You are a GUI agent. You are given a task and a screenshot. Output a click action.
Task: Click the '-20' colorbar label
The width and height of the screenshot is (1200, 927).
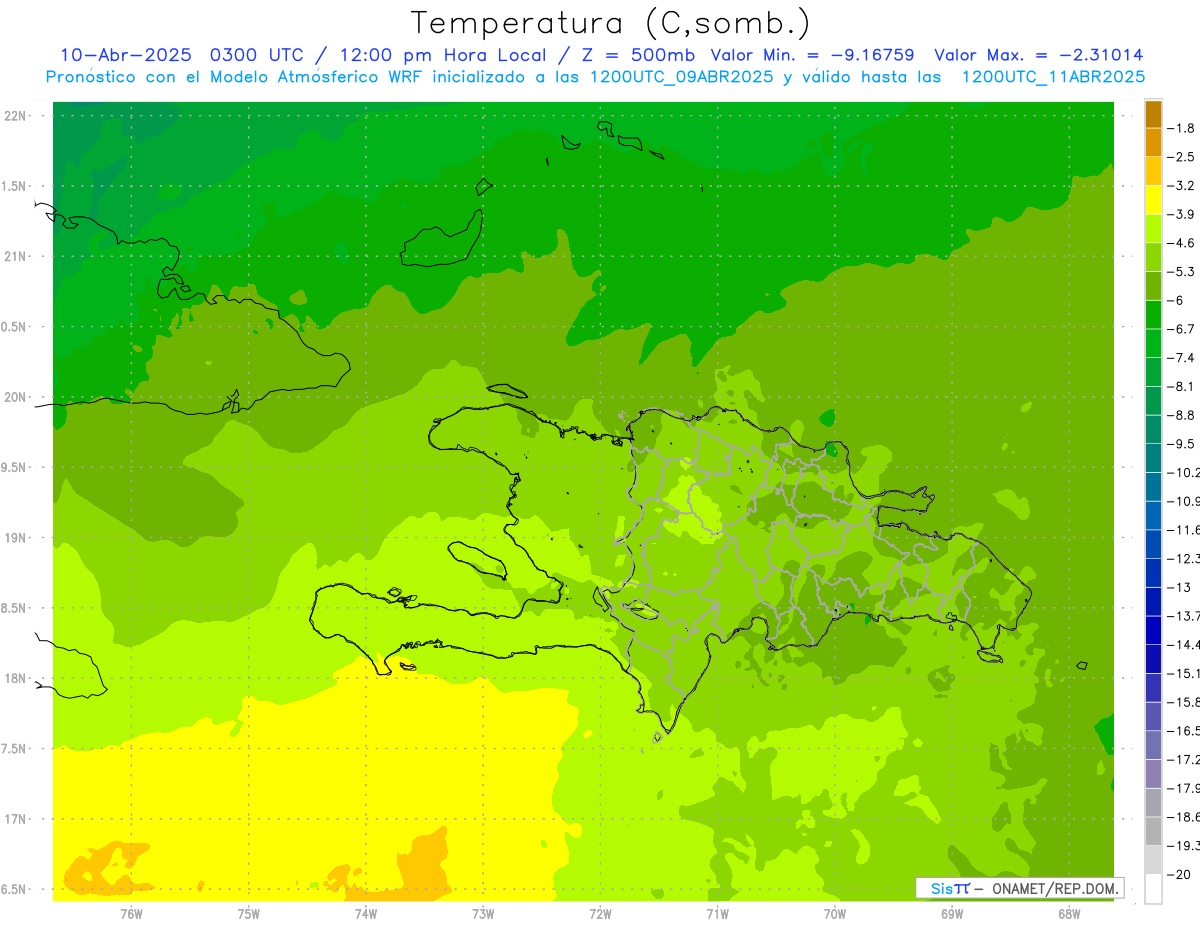1179,875
